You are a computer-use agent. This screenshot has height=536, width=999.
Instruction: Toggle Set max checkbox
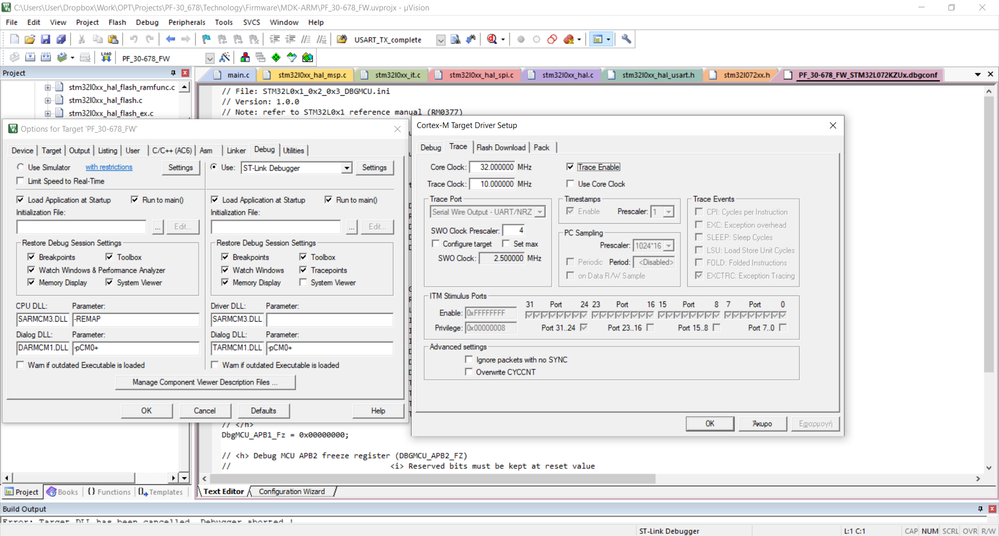tap(506, 243)
